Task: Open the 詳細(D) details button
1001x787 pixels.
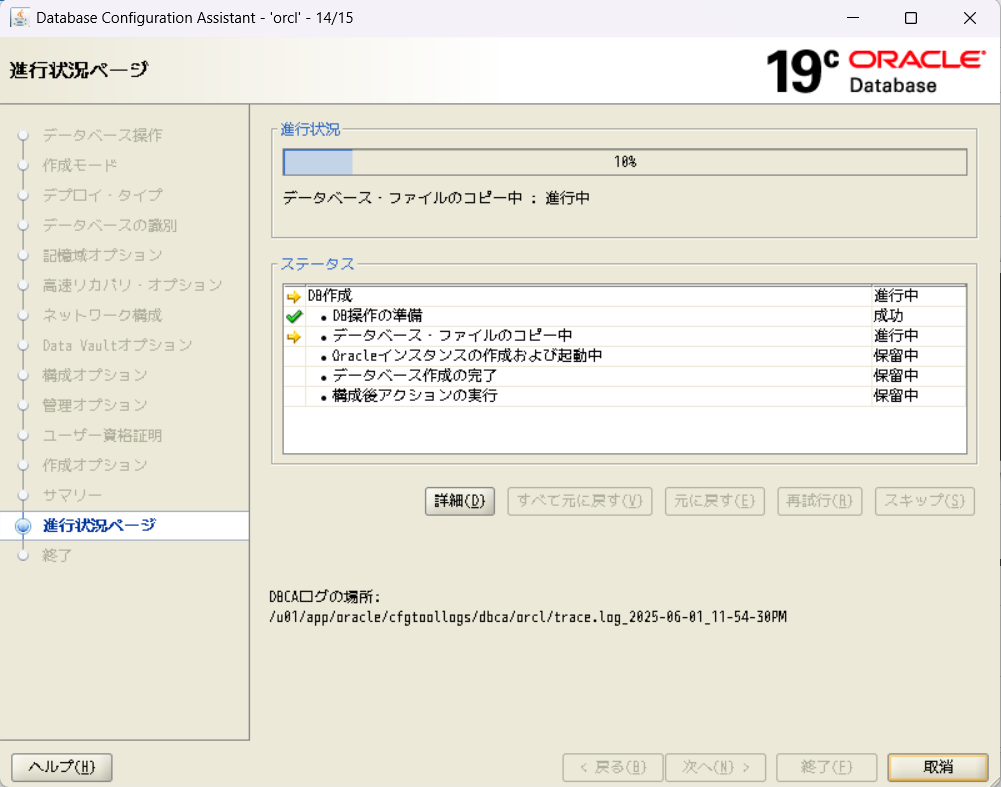Action: coord(460,501)
